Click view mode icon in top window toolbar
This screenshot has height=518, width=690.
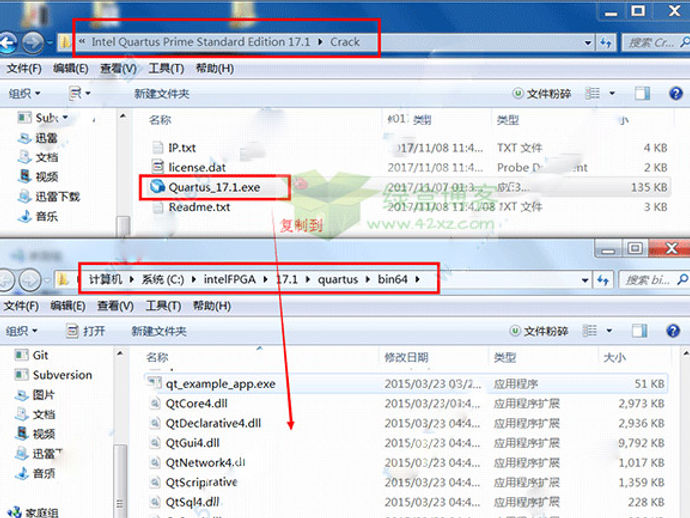coord(592,93)
